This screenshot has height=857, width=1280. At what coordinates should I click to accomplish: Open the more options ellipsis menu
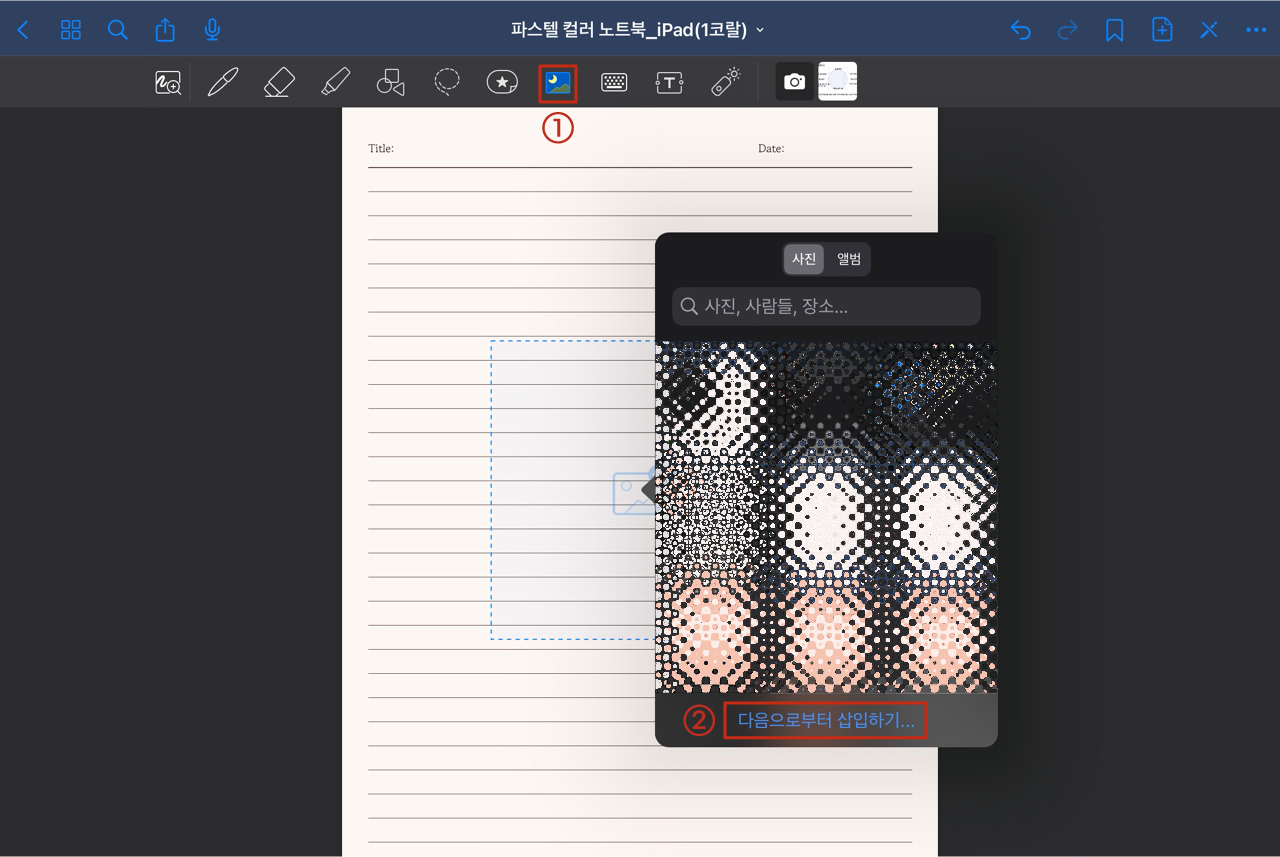tap(1256, 30)
